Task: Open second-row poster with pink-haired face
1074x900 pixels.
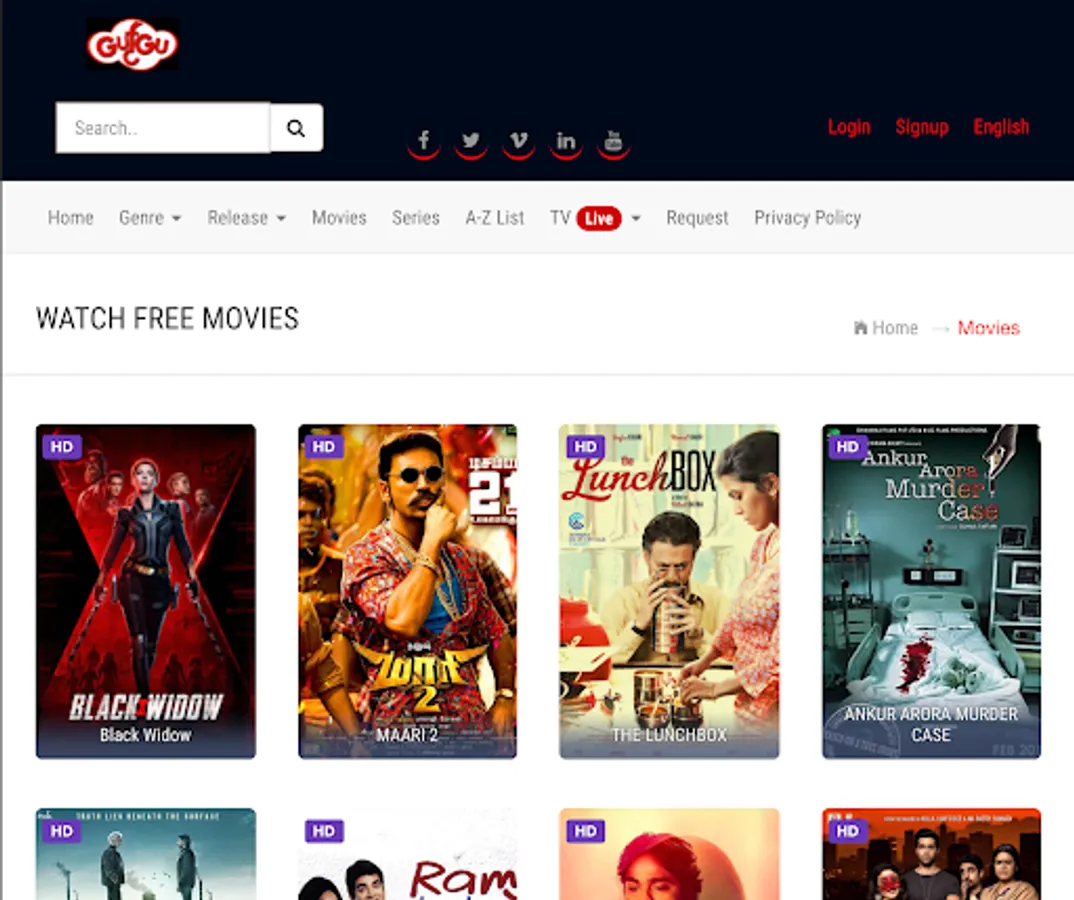Action: tap(669, 854)
